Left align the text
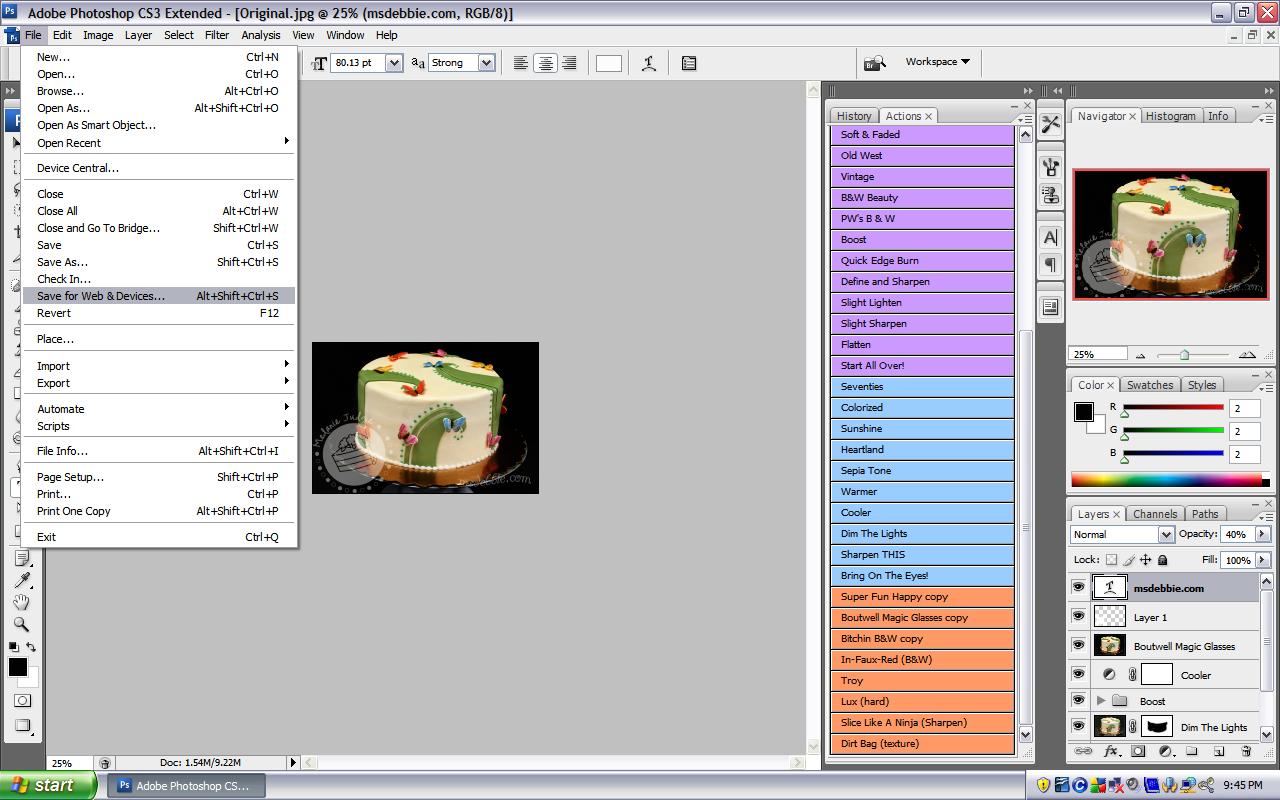The image size is (1280, 800). click(521, 63)
